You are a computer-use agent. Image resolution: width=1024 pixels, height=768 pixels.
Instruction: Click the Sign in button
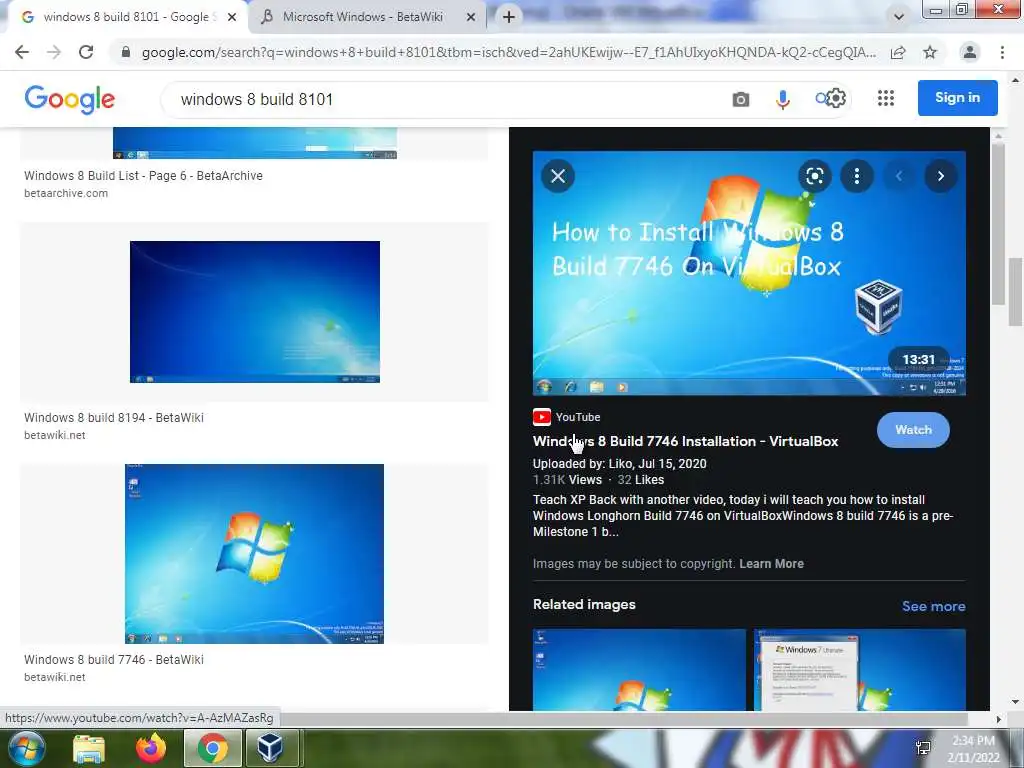coord(957,98)
